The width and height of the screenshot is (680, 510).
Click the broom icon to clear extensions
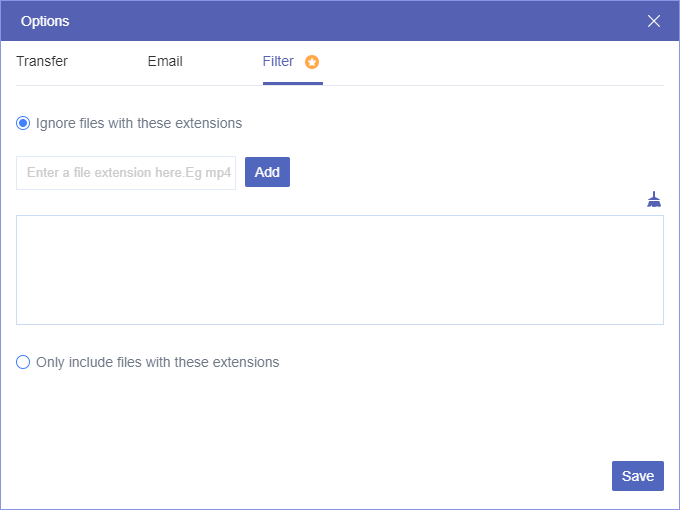coord(654,200)
